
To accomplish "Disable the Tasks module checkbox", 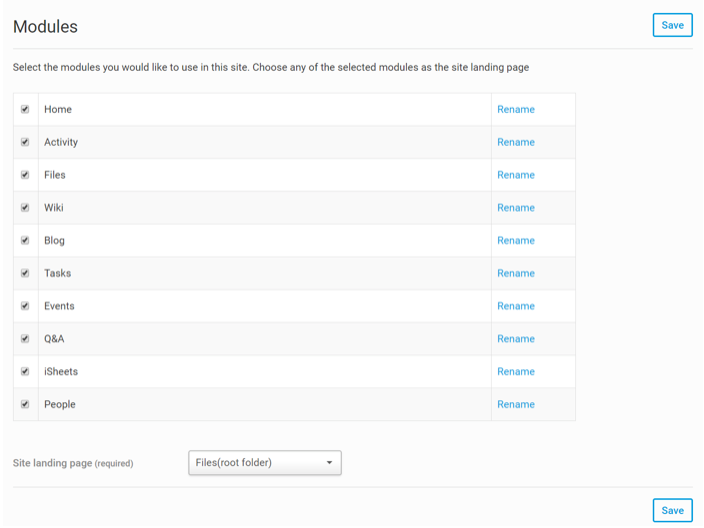I will click(25, 273).
